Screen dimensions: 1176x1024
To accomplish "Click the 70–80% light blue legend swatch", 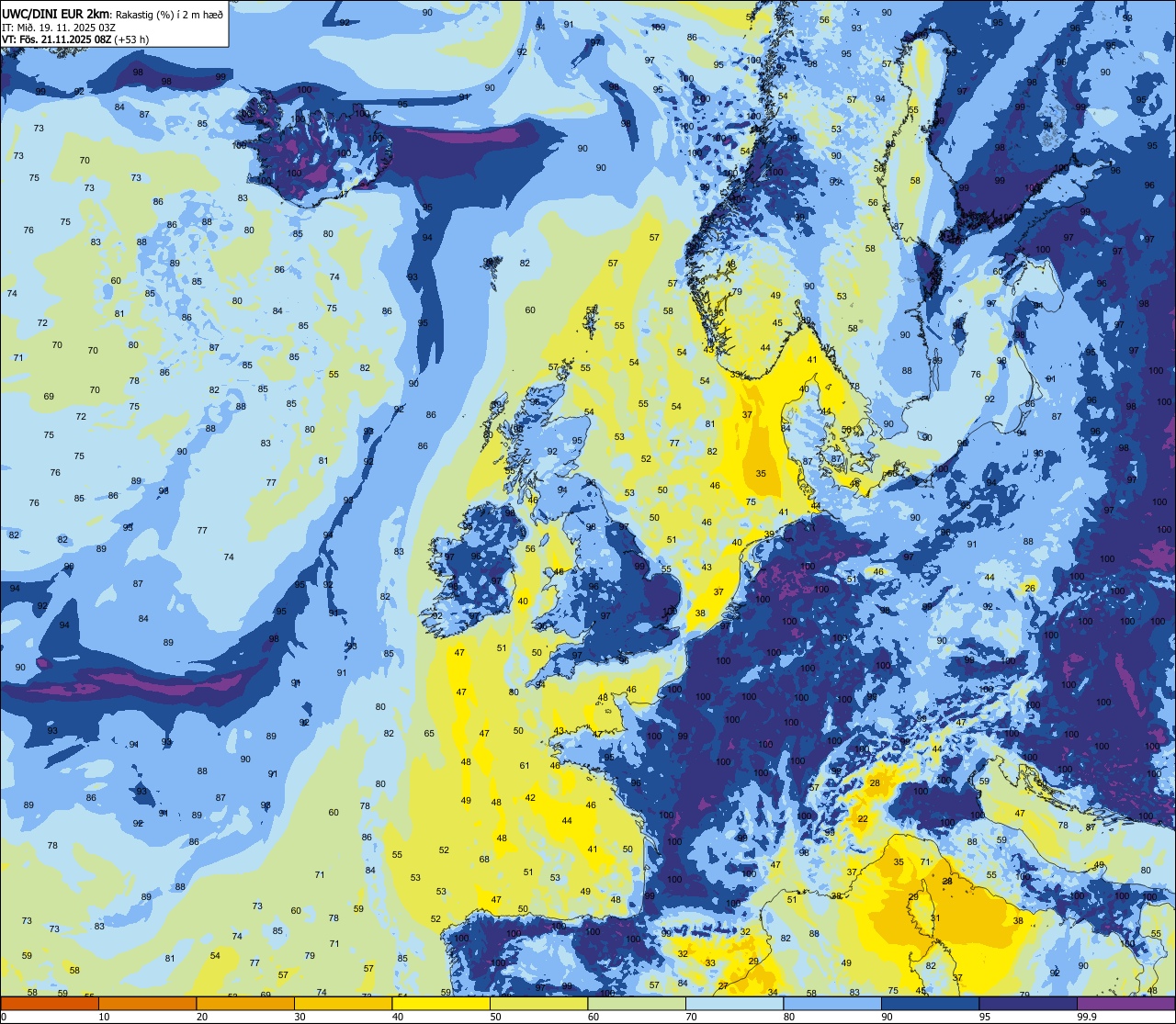I will tap(734, 1003).
